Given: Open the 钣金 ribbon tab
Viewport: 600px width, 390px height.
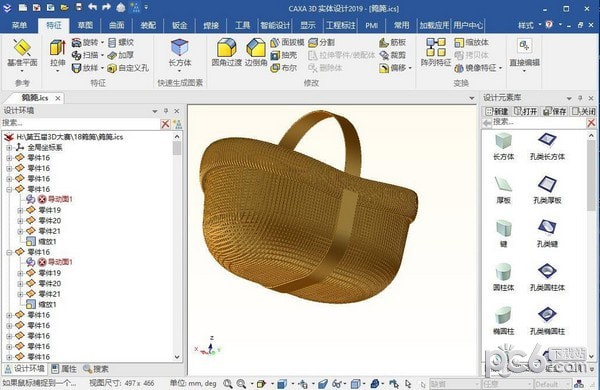Looking at the screenshot, I should click(179, 25).
